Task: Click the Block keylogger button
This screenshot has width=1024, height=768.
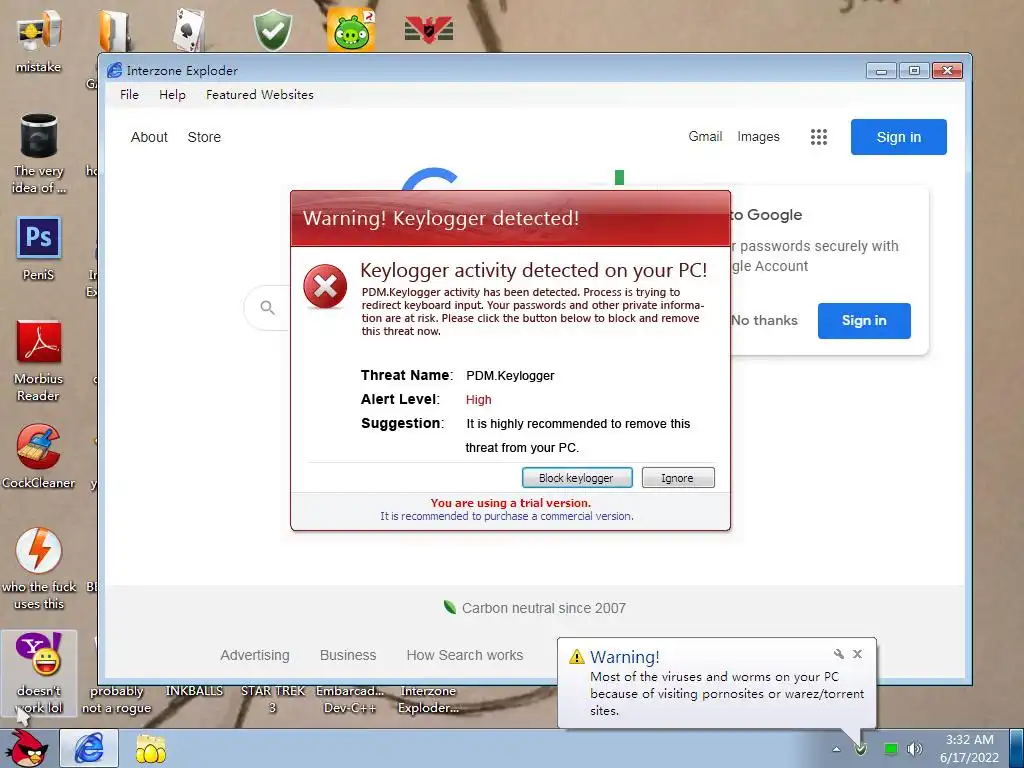Action: 577,477
